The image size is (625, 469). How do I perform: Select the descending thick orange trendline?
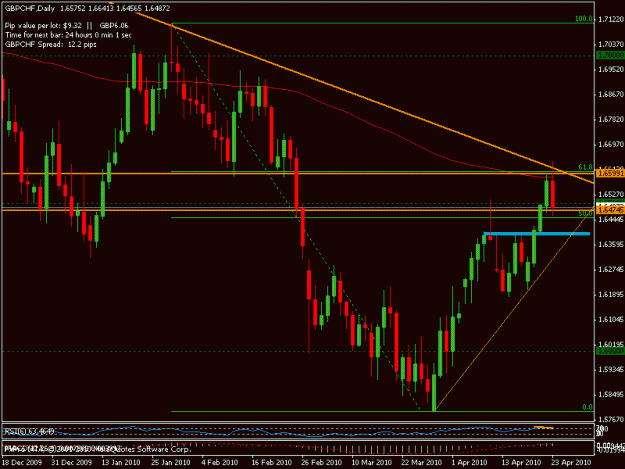365,99
